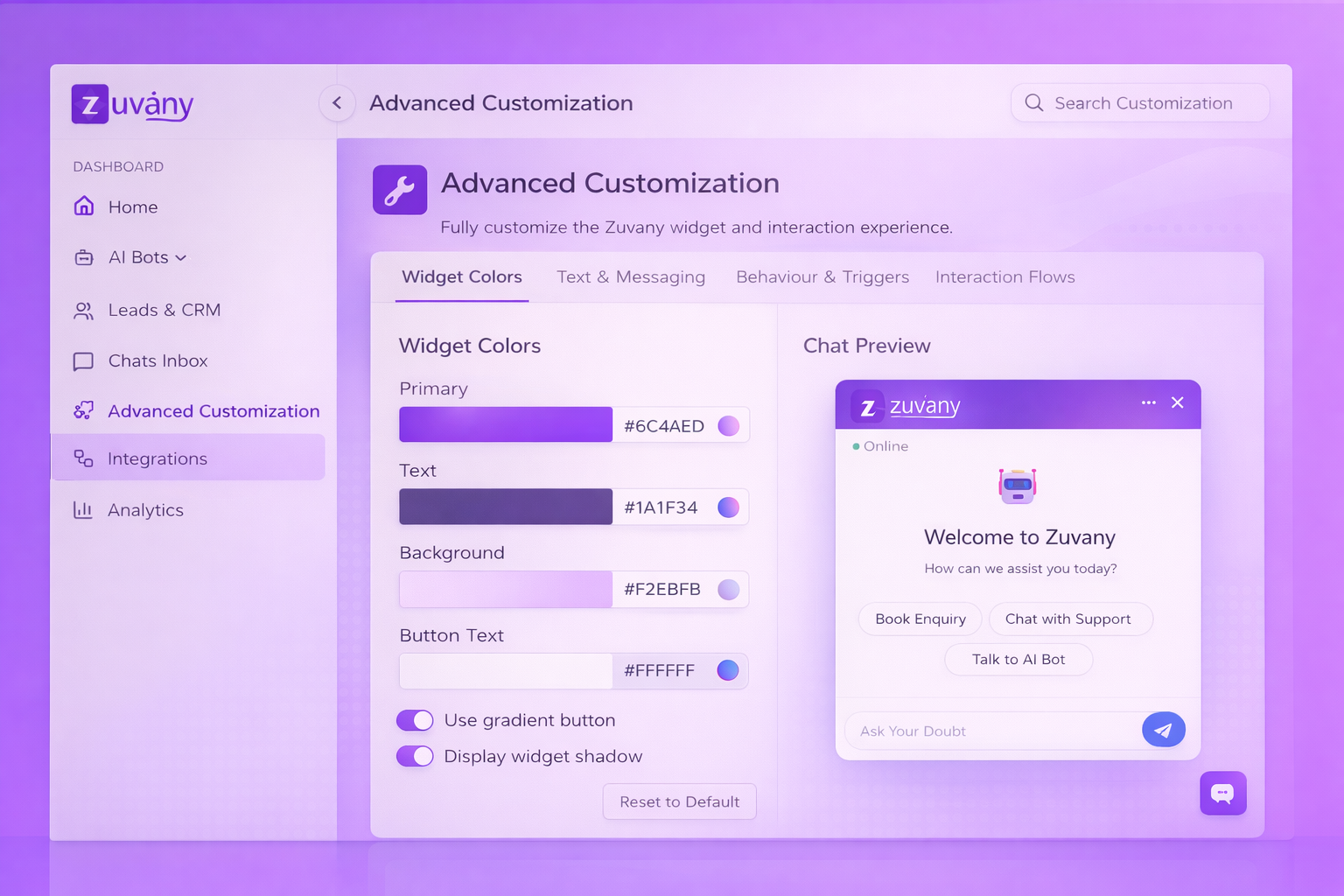
Task: Click the Reset to Default button
Action: point(679,801)
